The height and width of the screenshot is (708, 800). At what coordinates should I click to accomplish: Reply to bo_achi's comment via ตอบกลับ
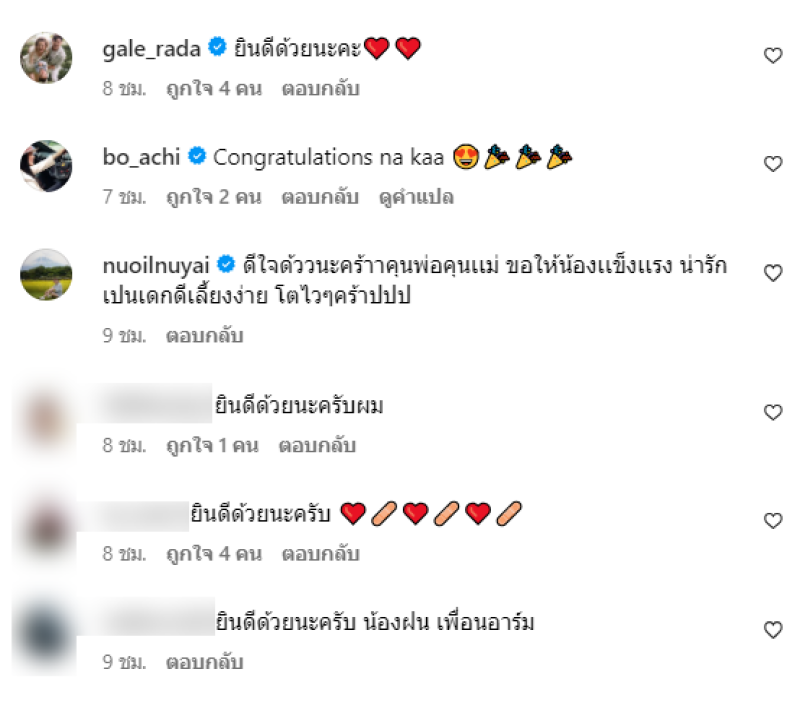click(320, 197)
